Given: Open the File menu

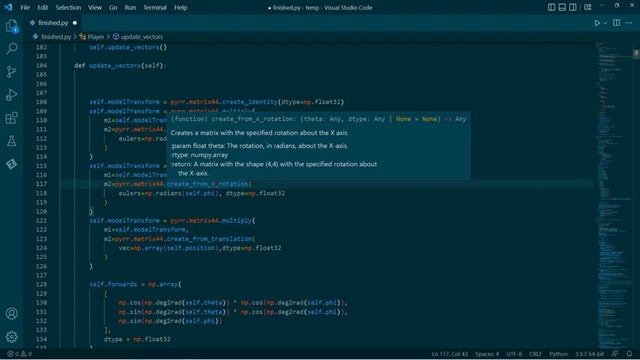Looking at the screenshot, I should point(25,7).
